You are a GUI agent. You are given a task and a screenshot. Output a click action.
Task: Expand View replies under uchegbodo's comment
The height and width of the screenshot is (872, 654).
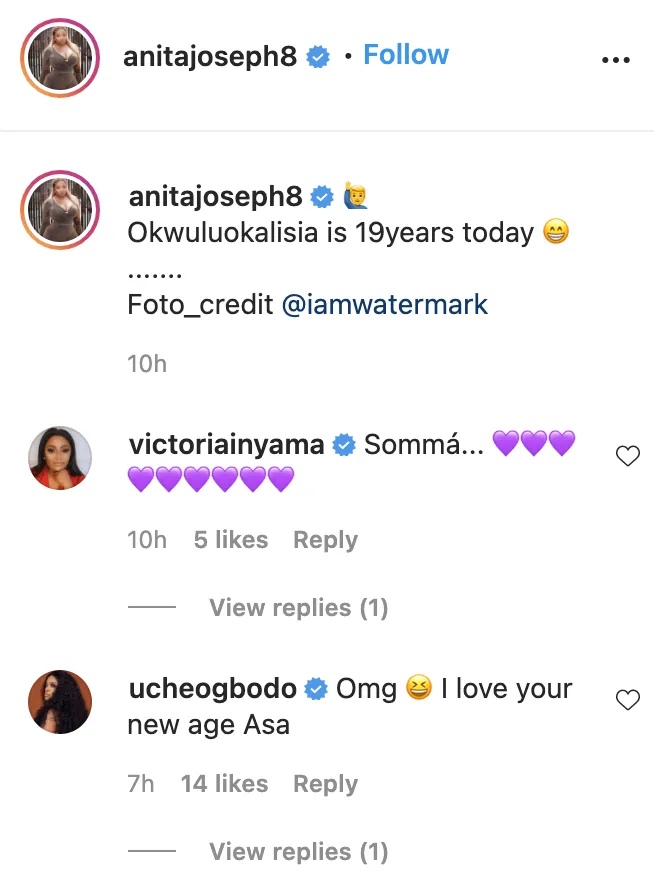tap(298, 852)
